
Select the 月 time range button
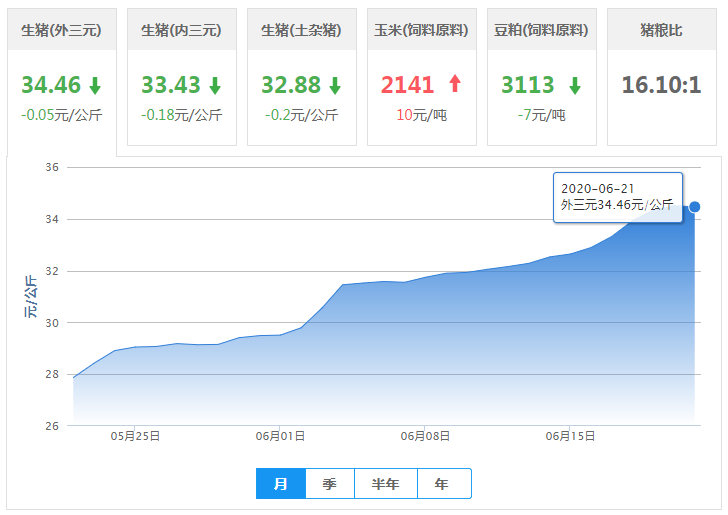coord(281,484)
